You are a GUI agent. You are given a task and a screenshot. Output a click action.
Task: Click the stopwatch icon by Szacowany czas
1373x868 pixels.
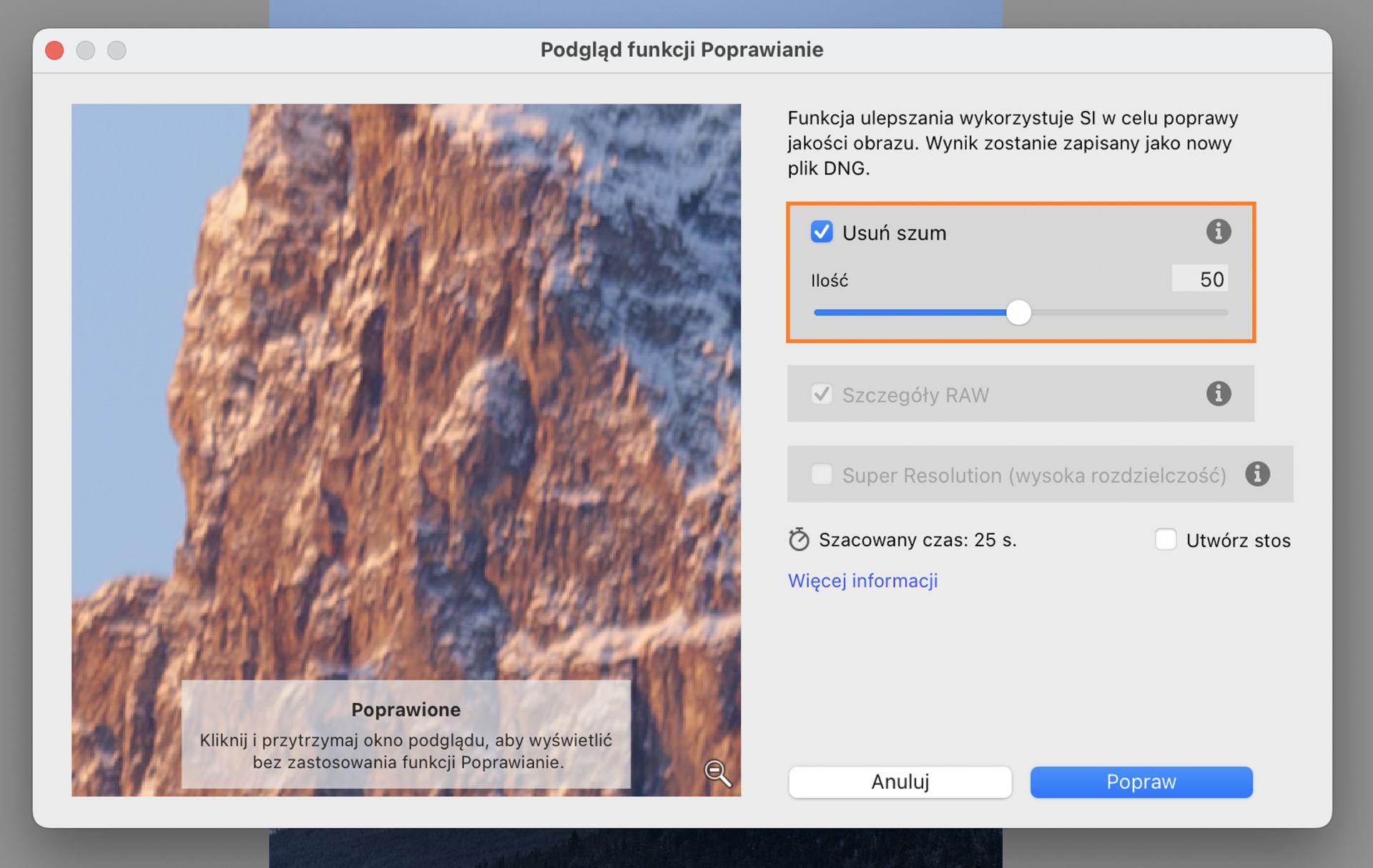pyautogui.click(x=798, y=540)
